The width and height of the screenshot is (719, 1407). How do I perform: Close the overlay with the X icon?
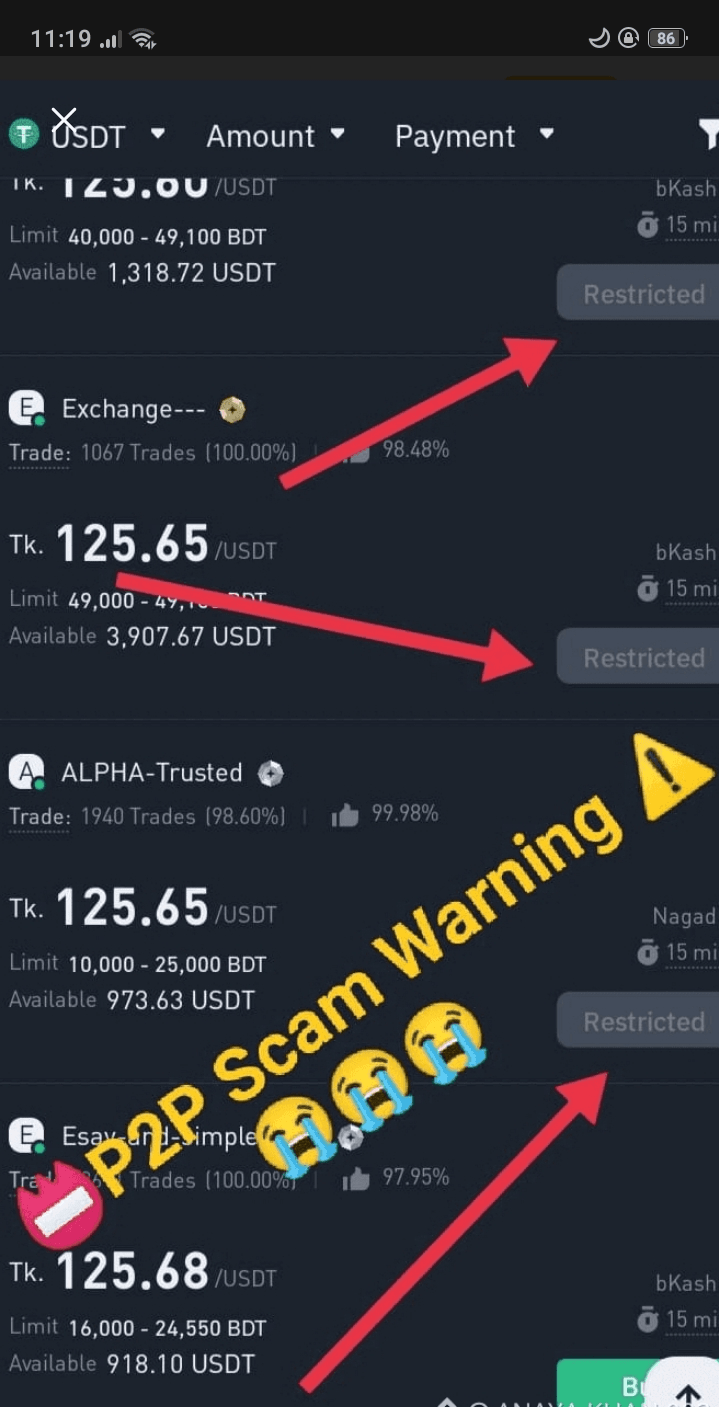click(64, 120)
